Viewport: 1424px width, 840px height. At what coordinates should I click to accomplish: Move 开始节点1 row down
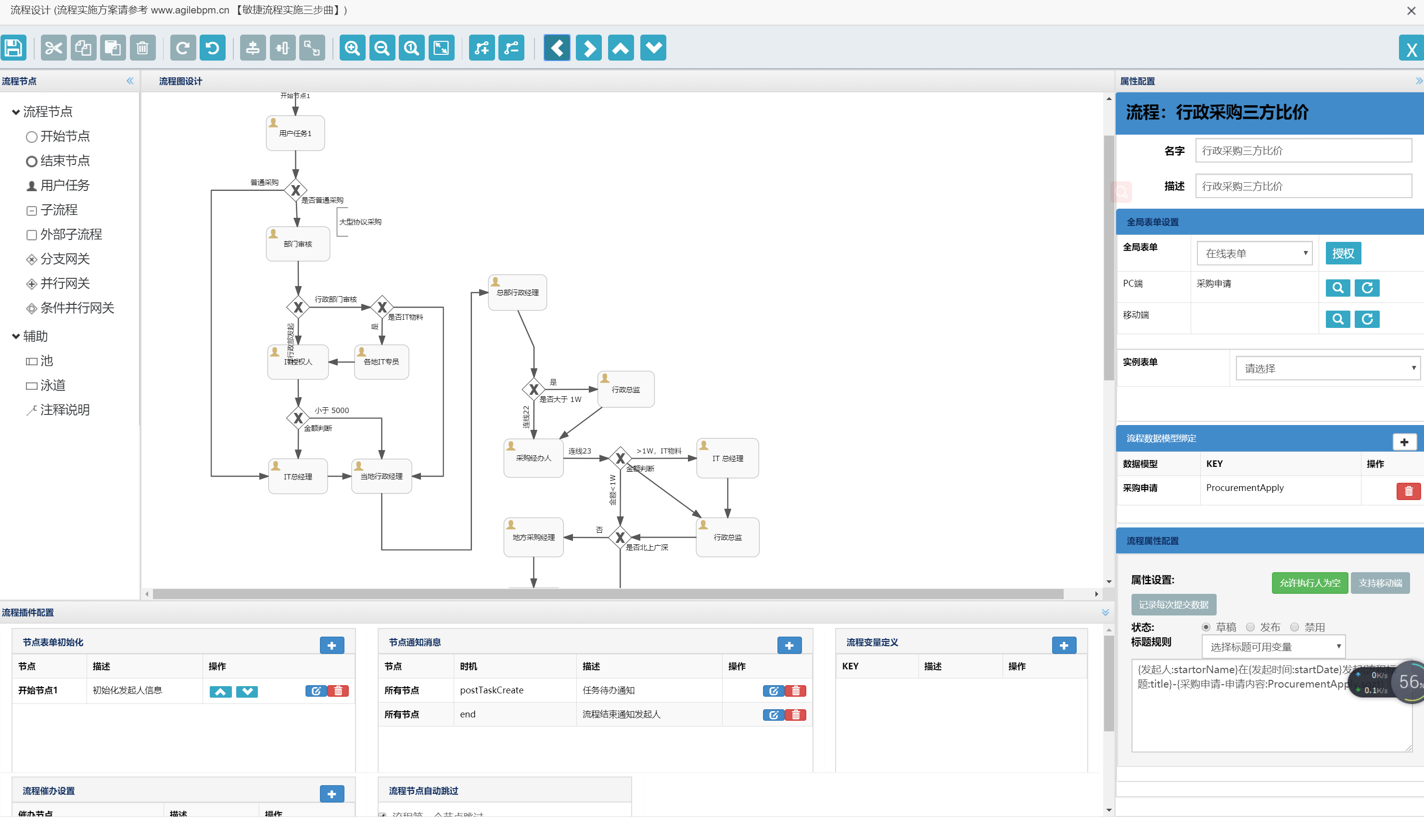[247, 692]
